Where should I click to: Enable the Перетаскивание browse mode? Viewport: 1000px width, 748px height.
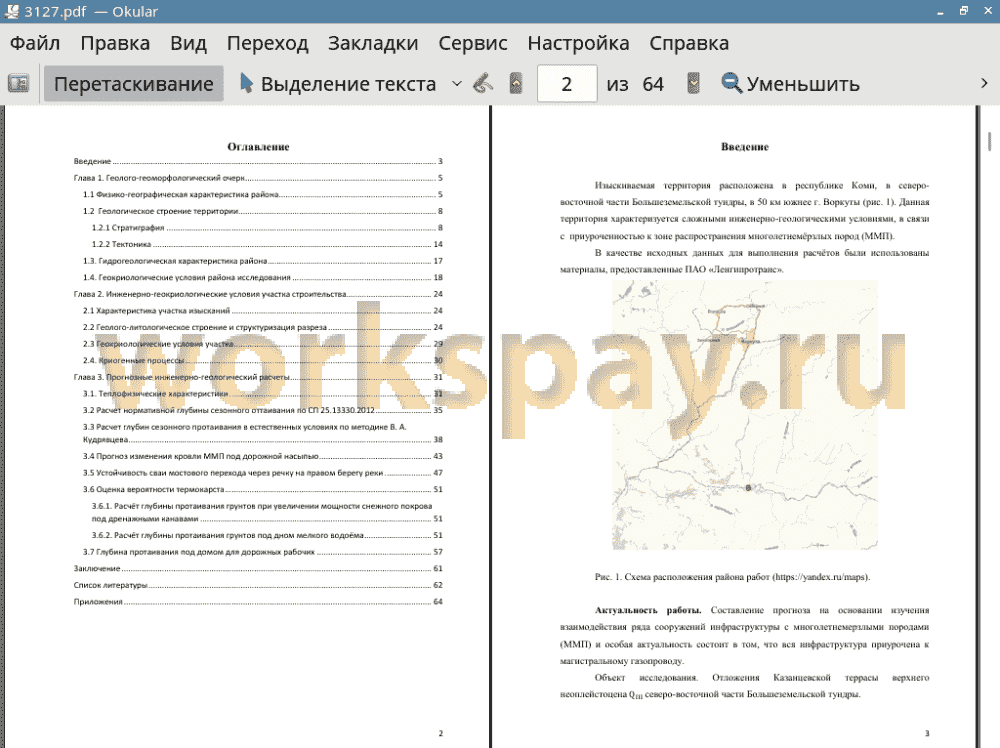pos(133,84)
